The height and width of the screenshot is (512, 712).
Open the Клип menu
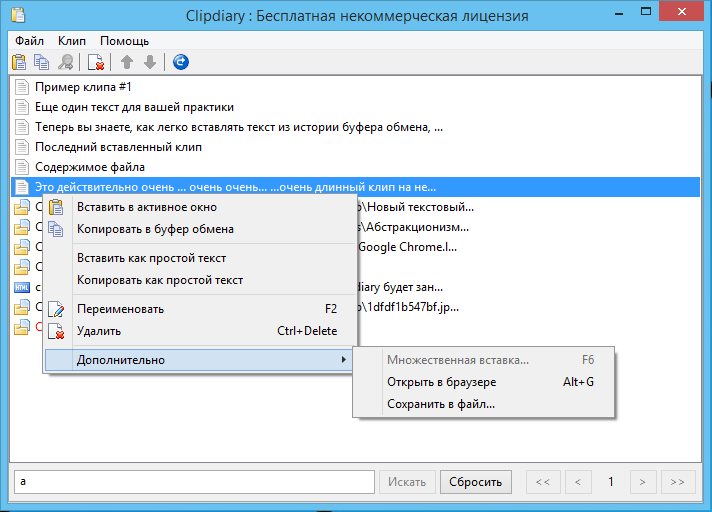point(72,41)
